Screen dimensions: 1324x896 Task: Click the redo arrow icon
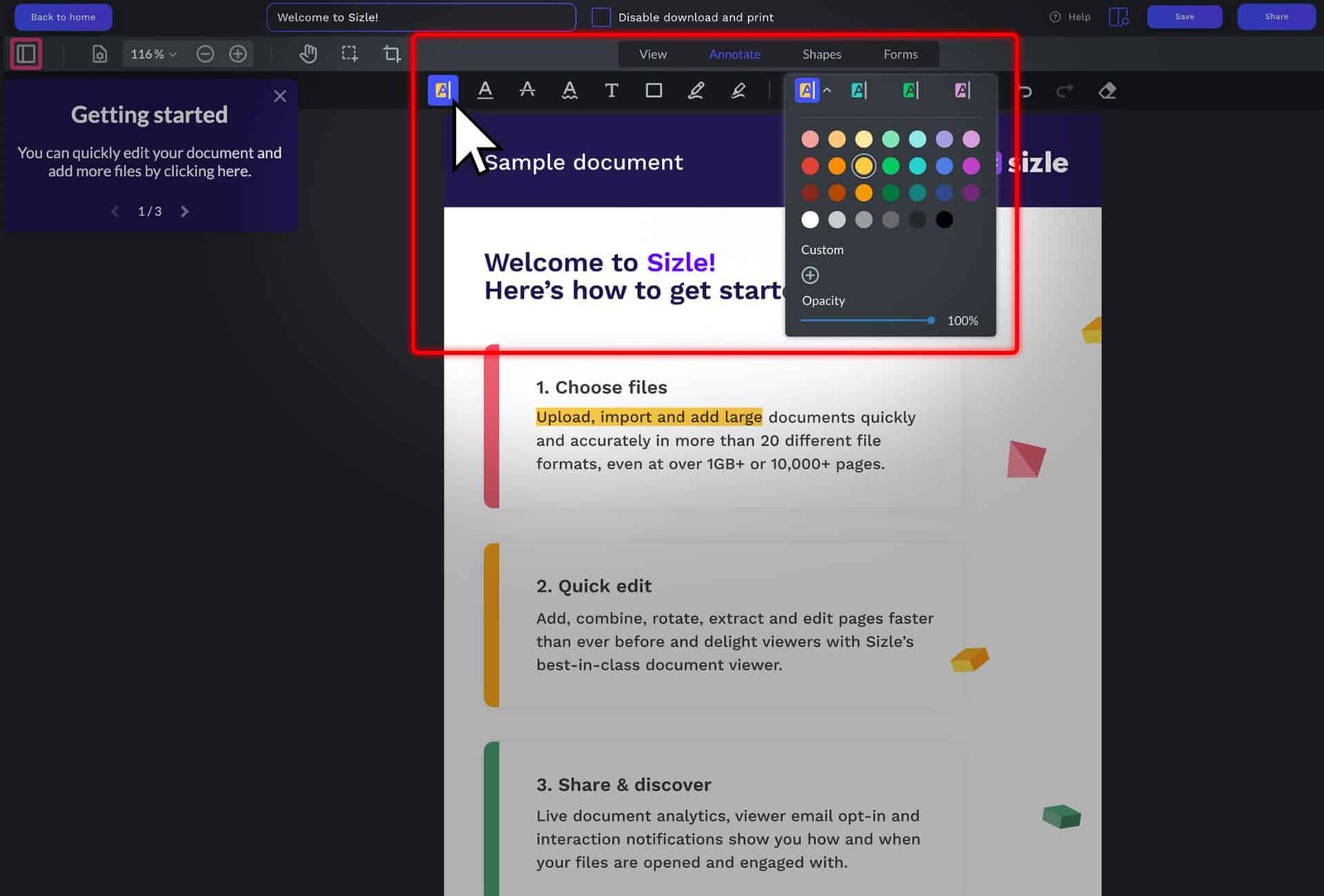click(x=1065, y=90)
